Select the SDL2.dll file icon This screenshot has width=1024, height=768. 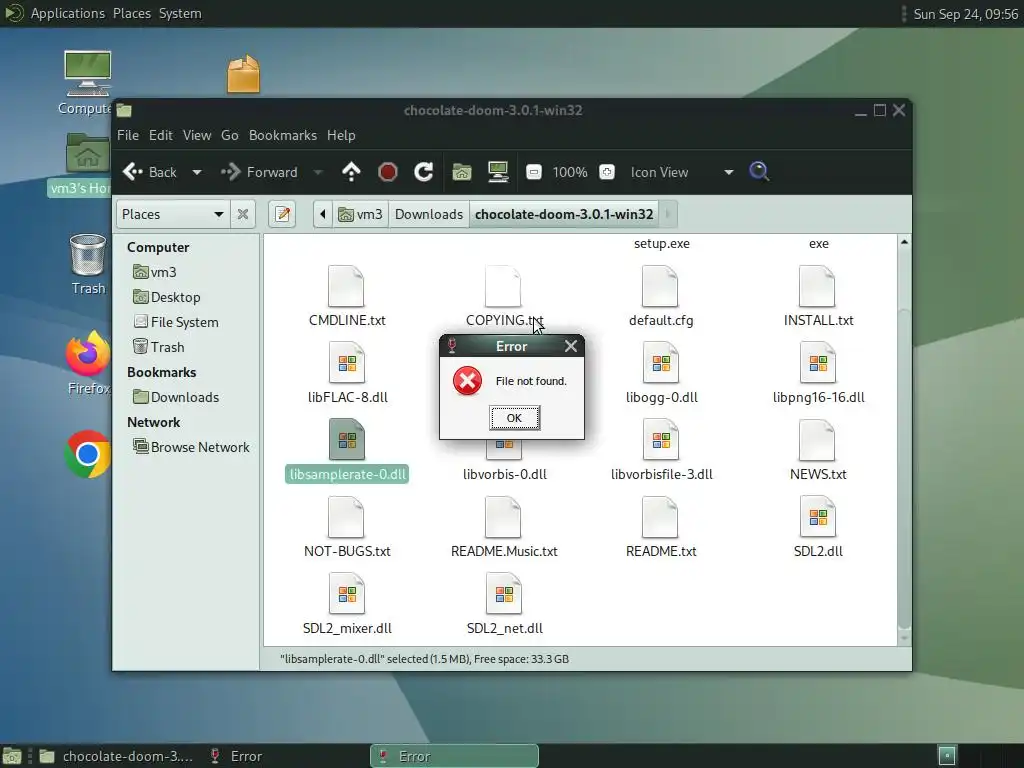coord(818,517)
